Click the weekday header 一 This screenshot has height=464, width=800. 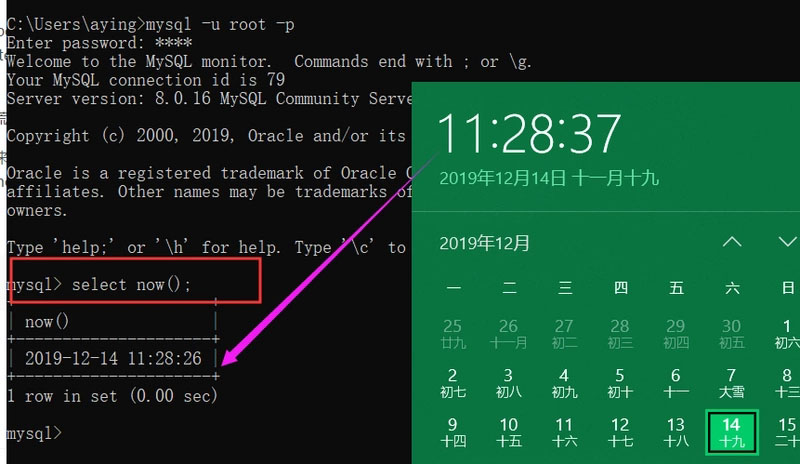click(x=453, y=288)
